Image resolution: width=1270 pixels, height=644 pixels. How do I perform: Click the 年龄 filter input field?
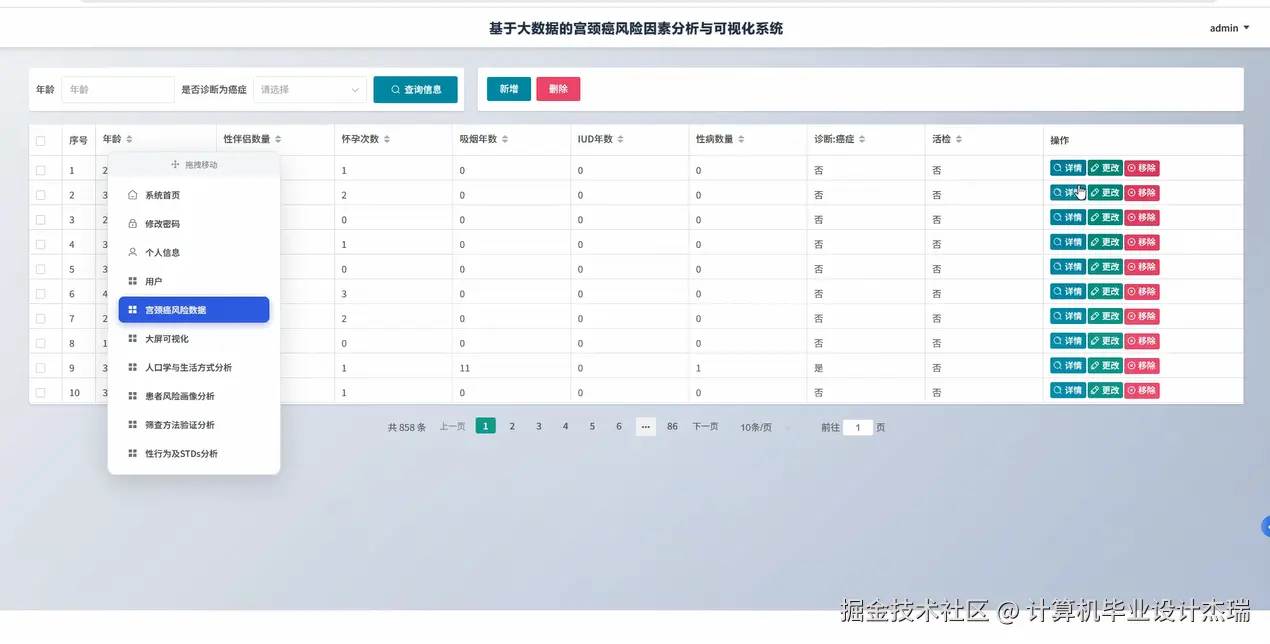(118, 90)
